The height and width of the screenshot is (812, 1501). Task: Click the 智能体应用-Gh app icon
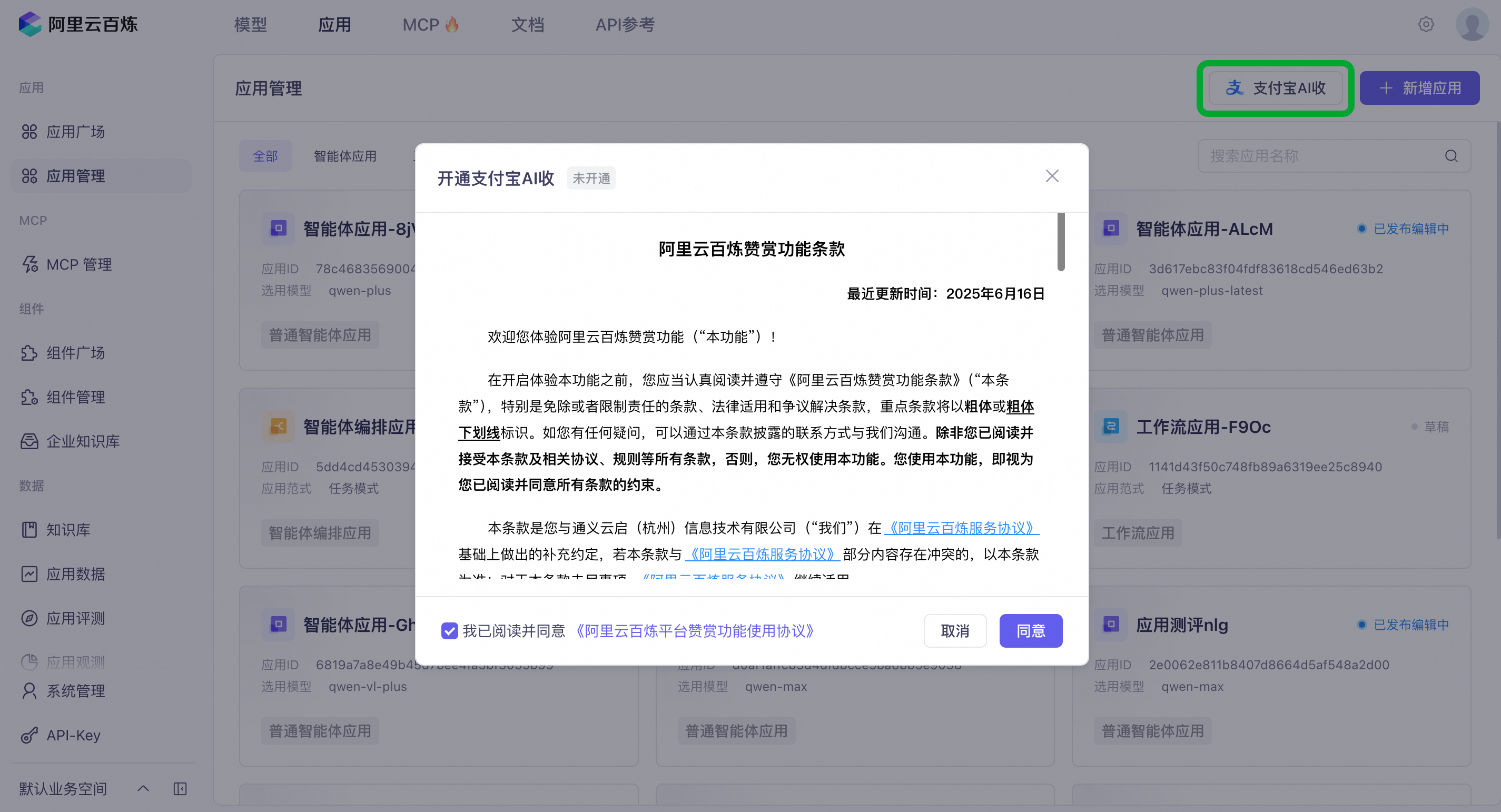click(x=278, y=625)
